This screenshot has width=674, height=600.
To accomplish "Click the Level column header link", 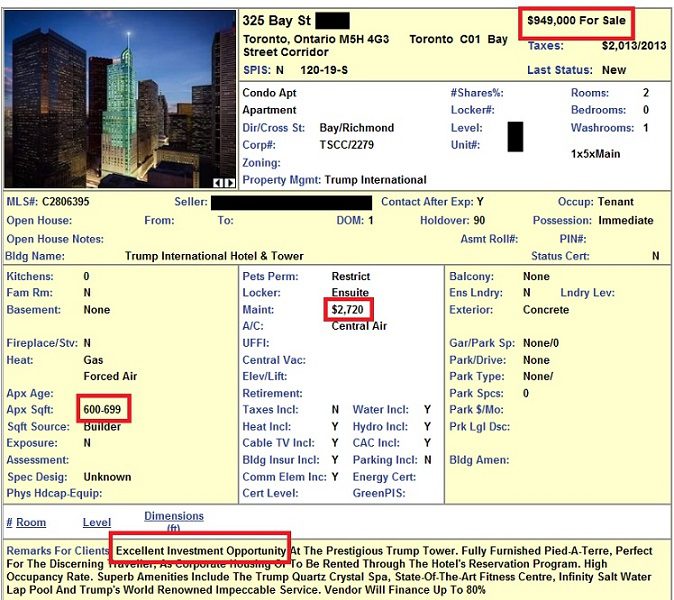I will click(x=97, y=522).
